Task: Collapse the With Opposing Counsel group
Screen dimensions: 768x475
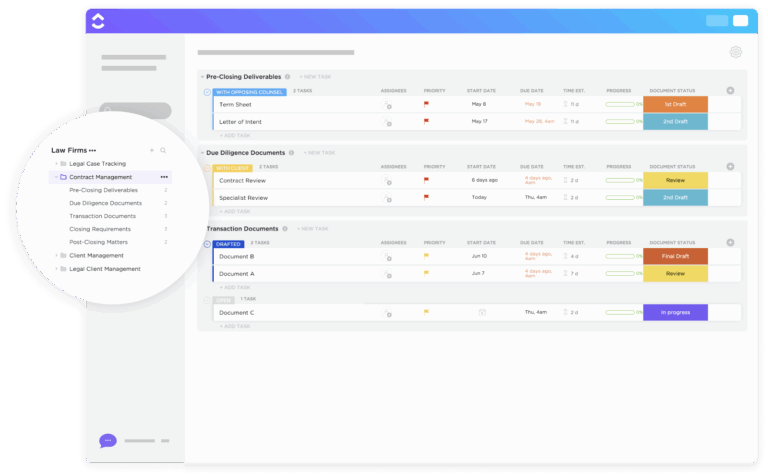Action: (207, 92)
